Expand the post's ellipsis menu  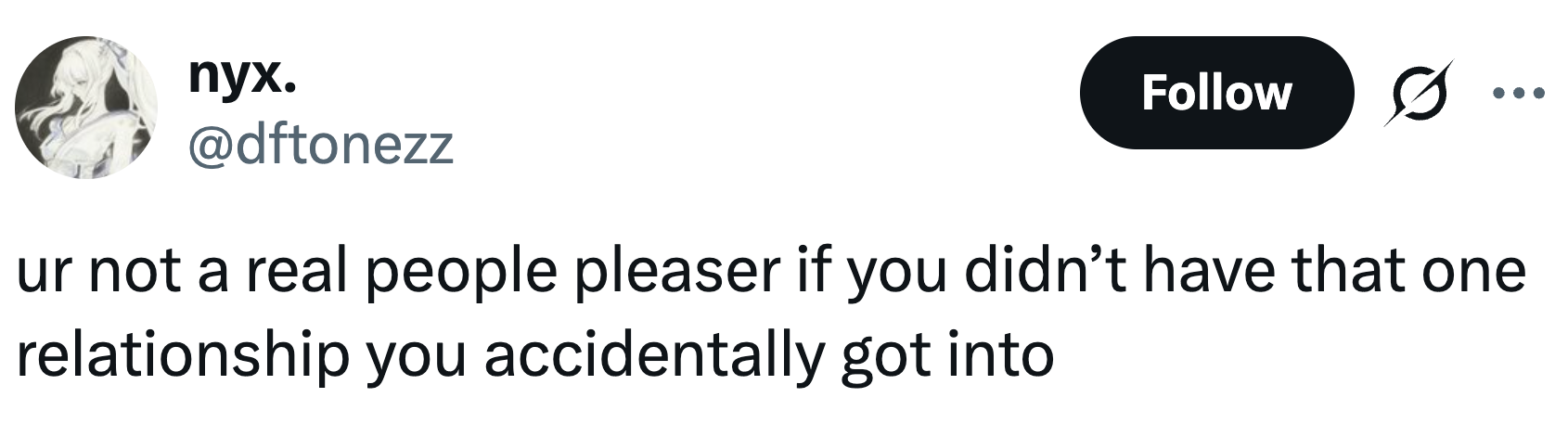1519,93
